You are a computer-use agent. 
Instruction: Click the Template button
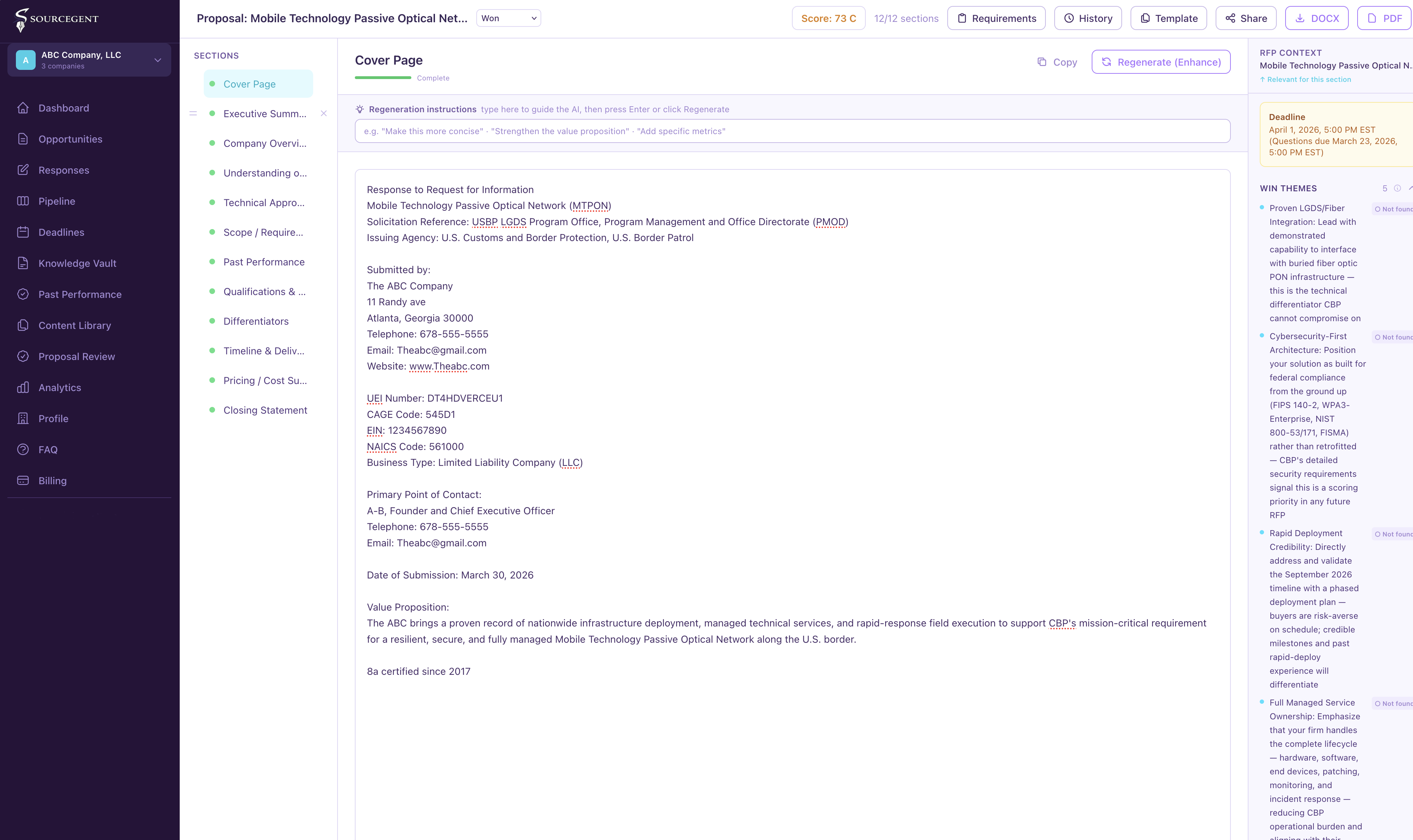click(x=1168, y=18)
